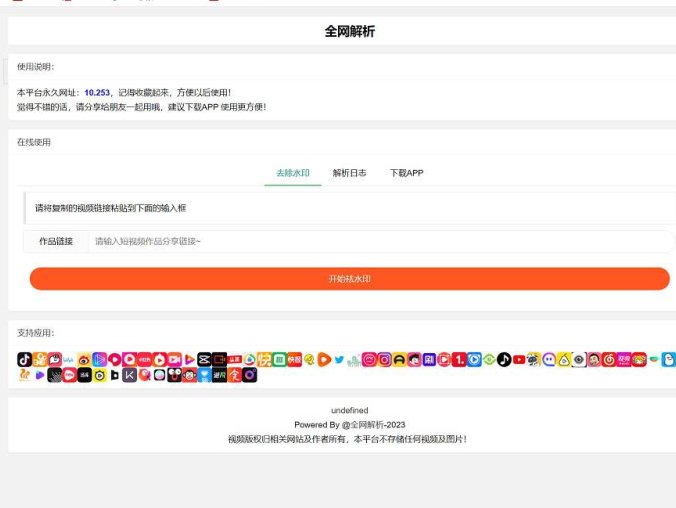Click the 请将复制的视频链接粘贴到下面的输入框 hint text

110,208
